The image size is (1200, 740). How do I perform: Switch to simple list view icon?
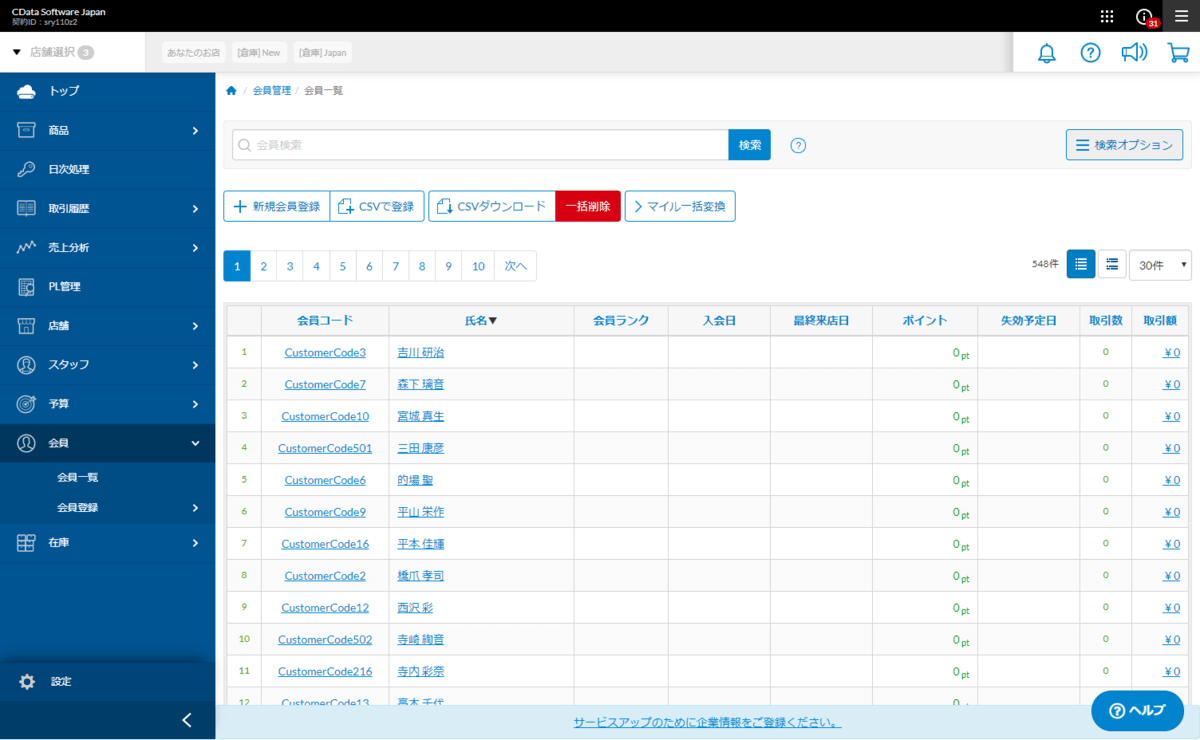pyautogui.click(x=1081, y=264)
